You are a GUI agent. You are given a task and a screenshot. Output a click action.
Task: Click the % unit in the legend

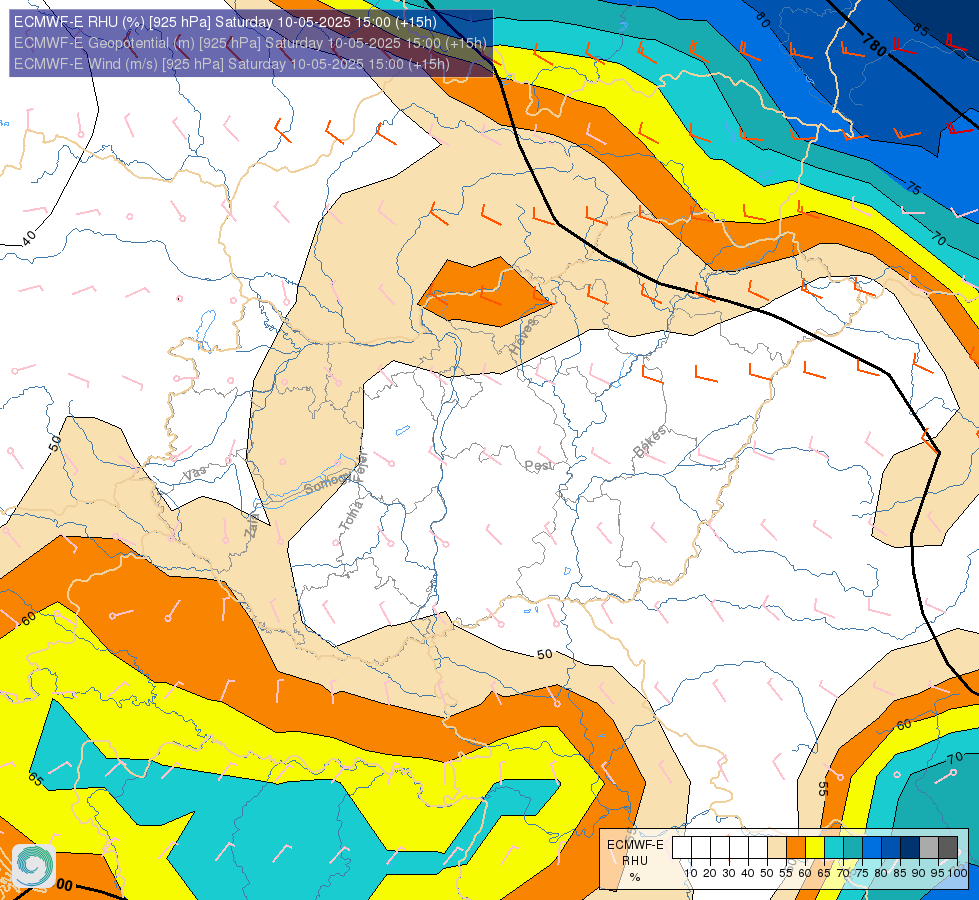tap(635, 877)
